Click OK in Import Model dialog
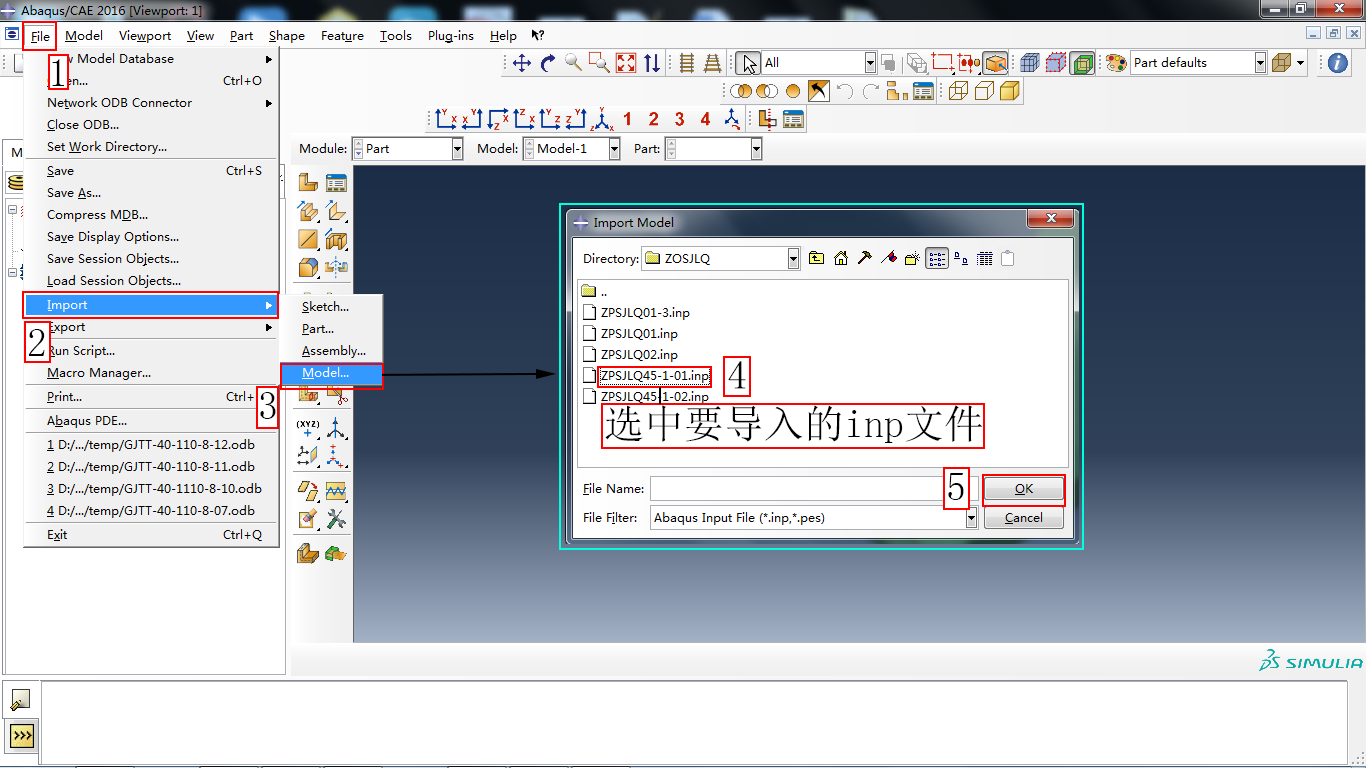This screenshot has width=1366, height=768. pyautogui.click(x=1024, y=489)
